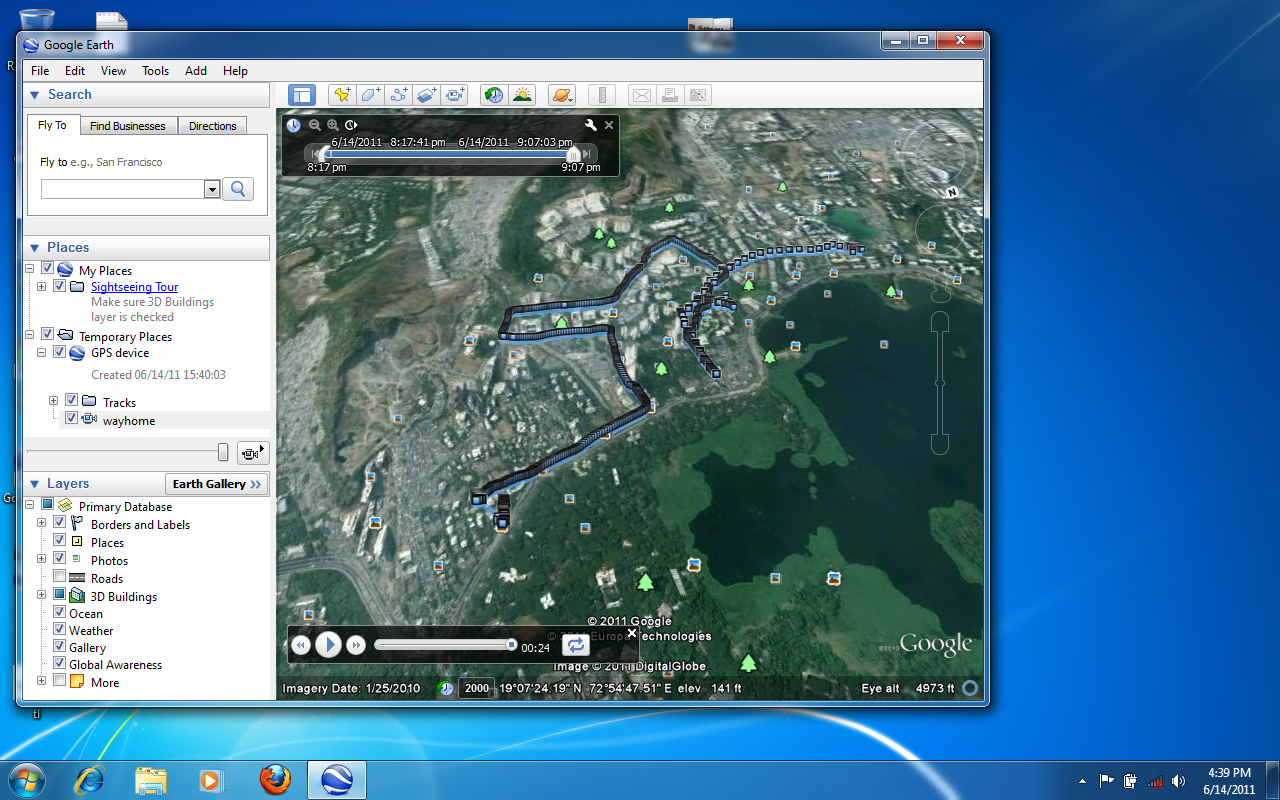
Task: Uncheck the wayhome tour checkbox
Action: coord(72,420)
